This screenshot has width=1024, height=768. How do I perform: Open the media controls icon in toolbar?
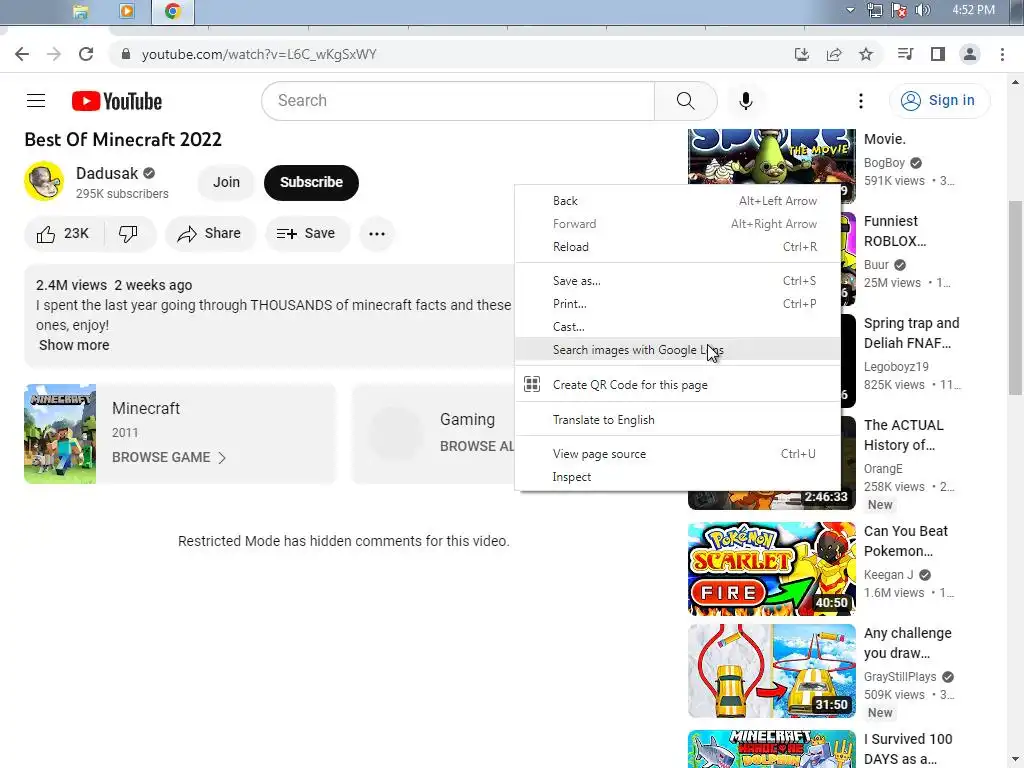905,54
